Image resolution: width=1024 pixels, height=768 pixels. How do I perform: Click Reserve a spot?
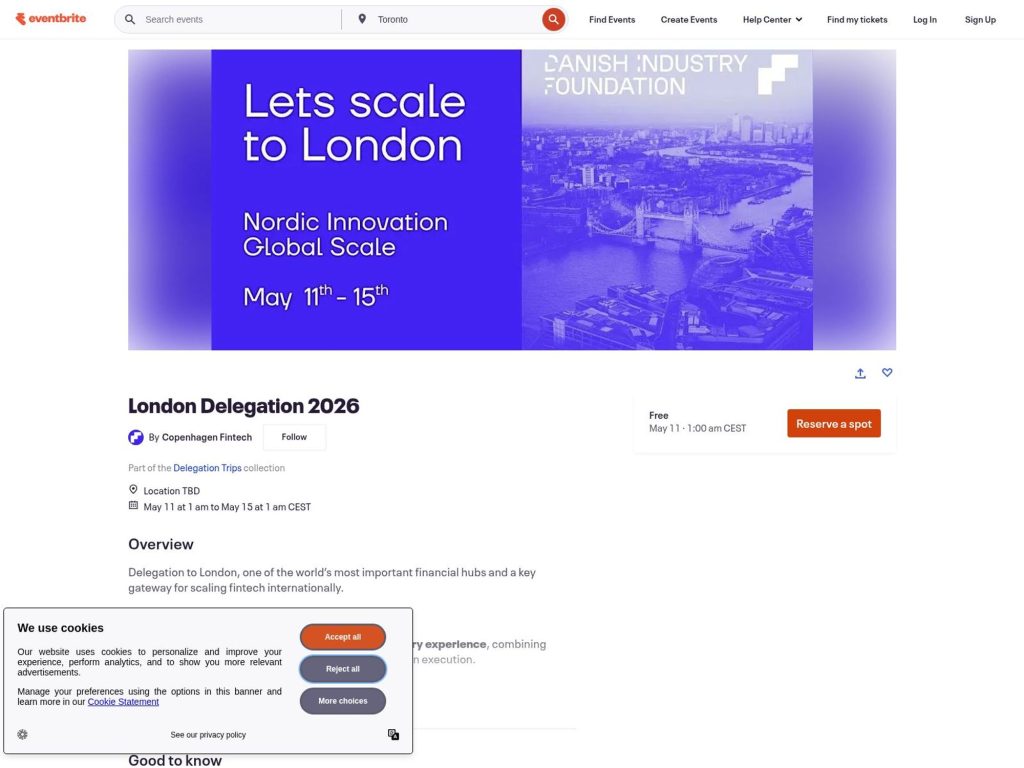pyautogui.click(x=833, y=423)
